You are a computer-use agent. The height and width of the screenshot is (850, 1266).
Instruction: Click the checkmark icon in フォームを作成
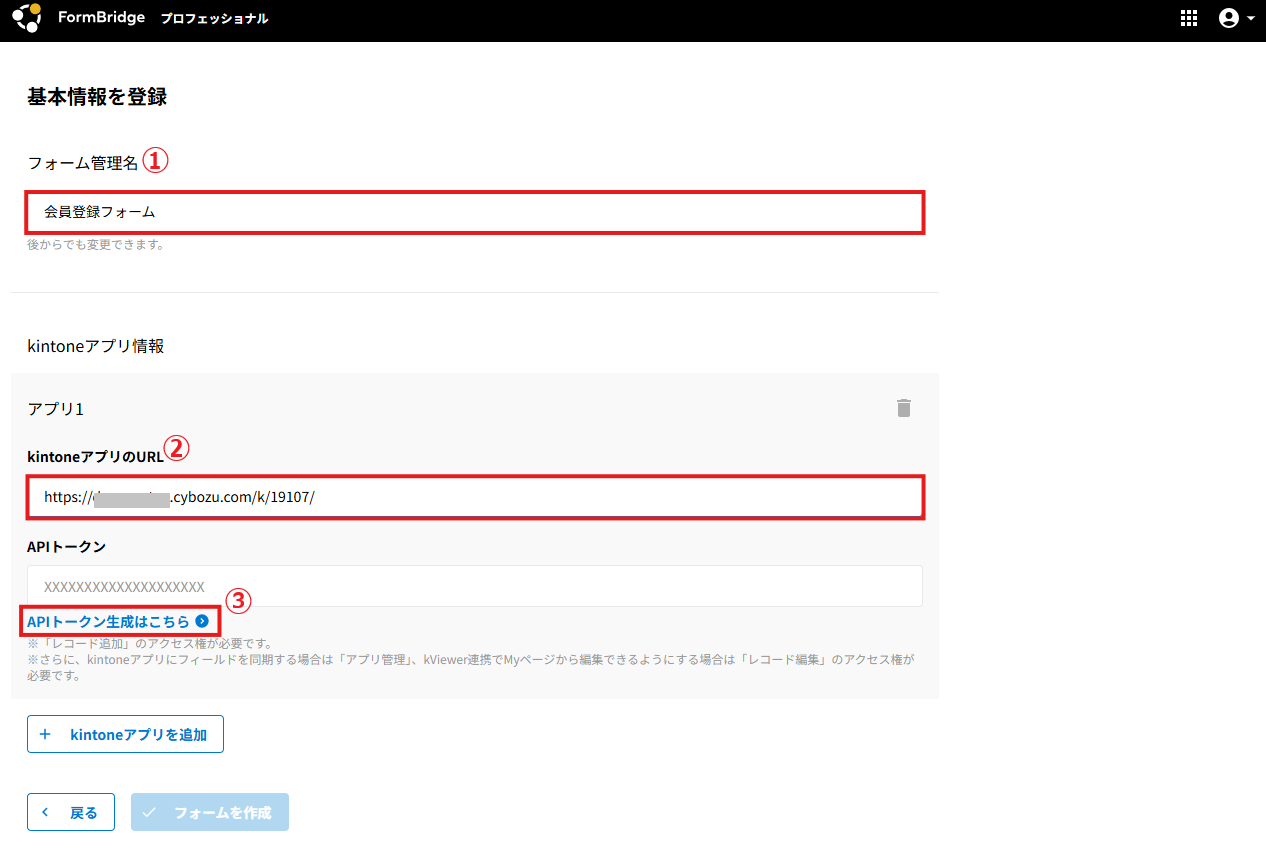pos(149,812)
